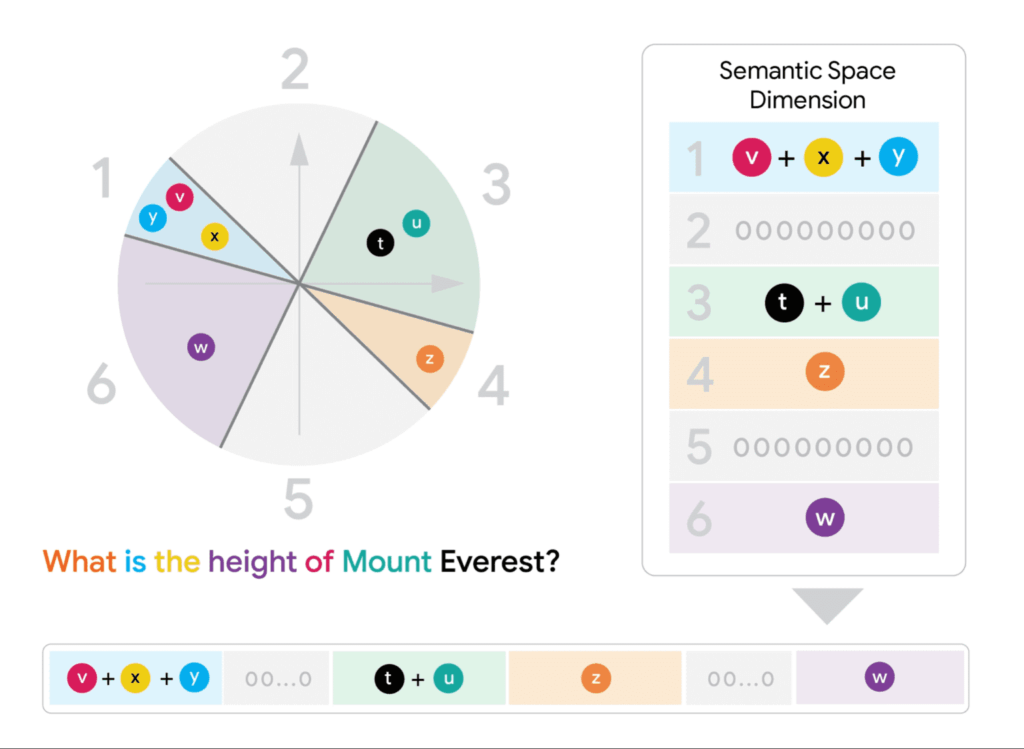The width and height of the screenshot is (1024, 749).
Task: Click the red v circle in the pie chart
Action: click(x=180, y=197)
